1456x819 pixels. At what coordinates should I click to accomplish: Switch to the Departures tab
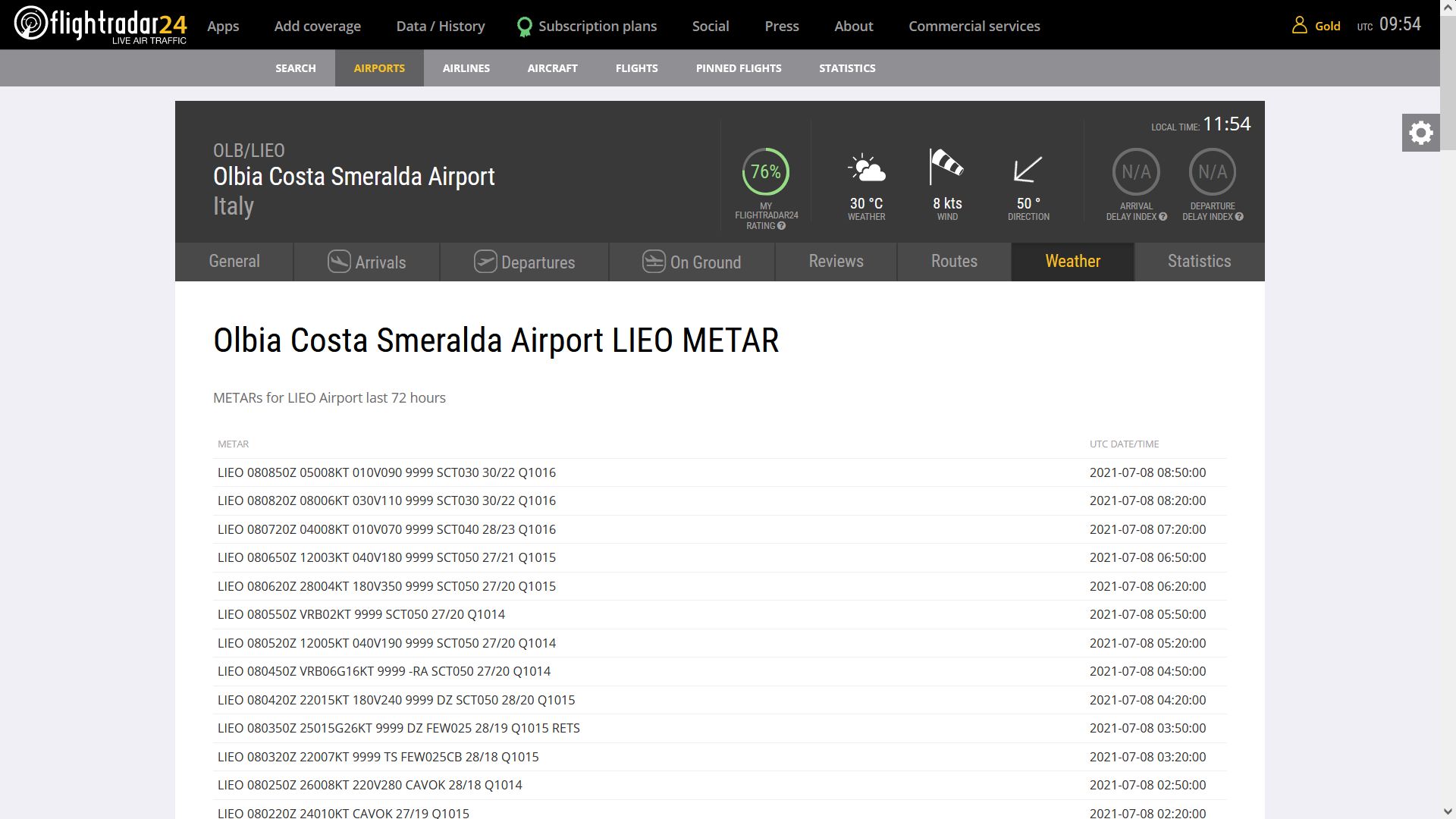(524, 262)
